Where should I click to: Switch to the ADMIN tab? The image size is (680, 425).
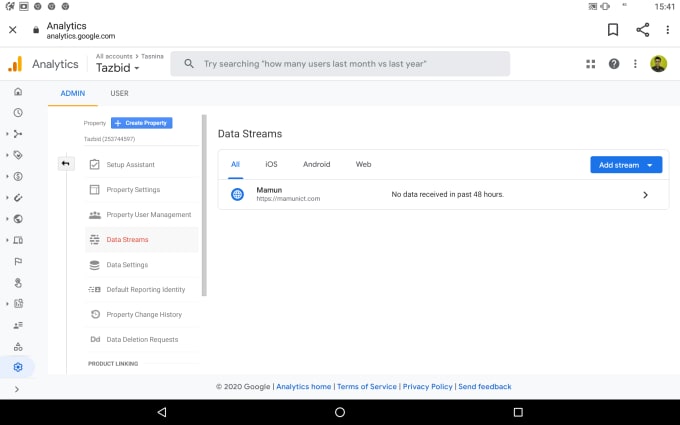(73, 93)
